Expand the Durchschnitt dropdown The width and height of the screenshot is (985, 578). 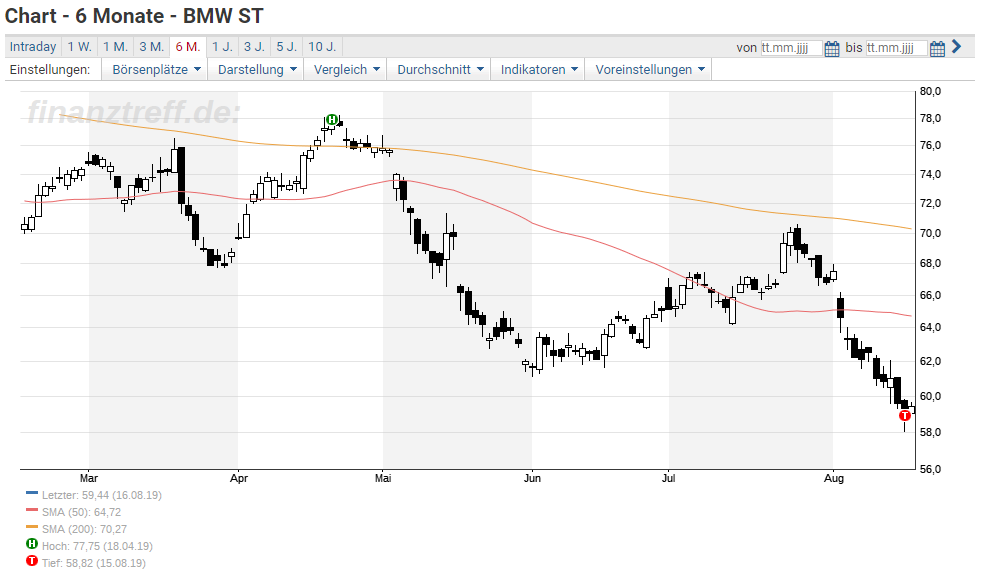click(440, 70)
